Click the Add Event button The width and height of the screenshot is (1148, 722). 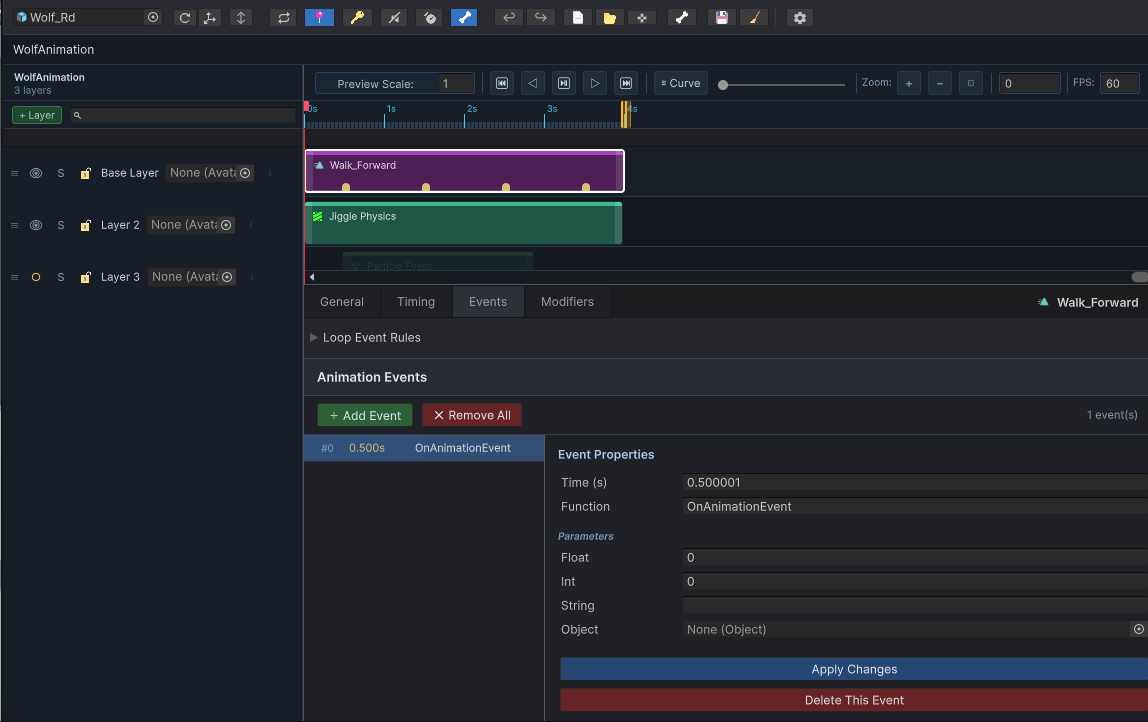[365, 415]
